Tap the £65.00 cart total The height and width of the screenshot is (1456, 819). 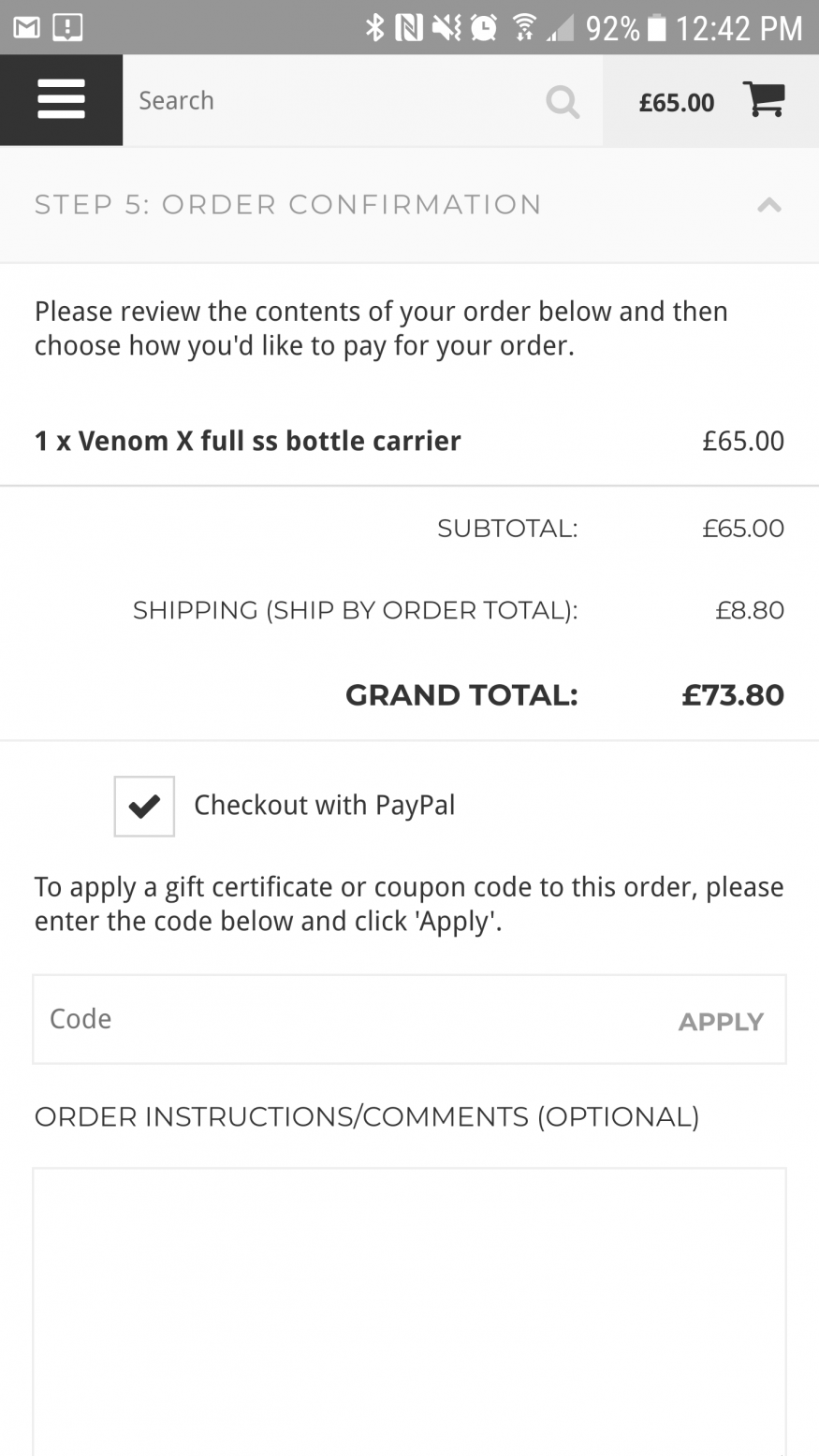pos(677,102)
